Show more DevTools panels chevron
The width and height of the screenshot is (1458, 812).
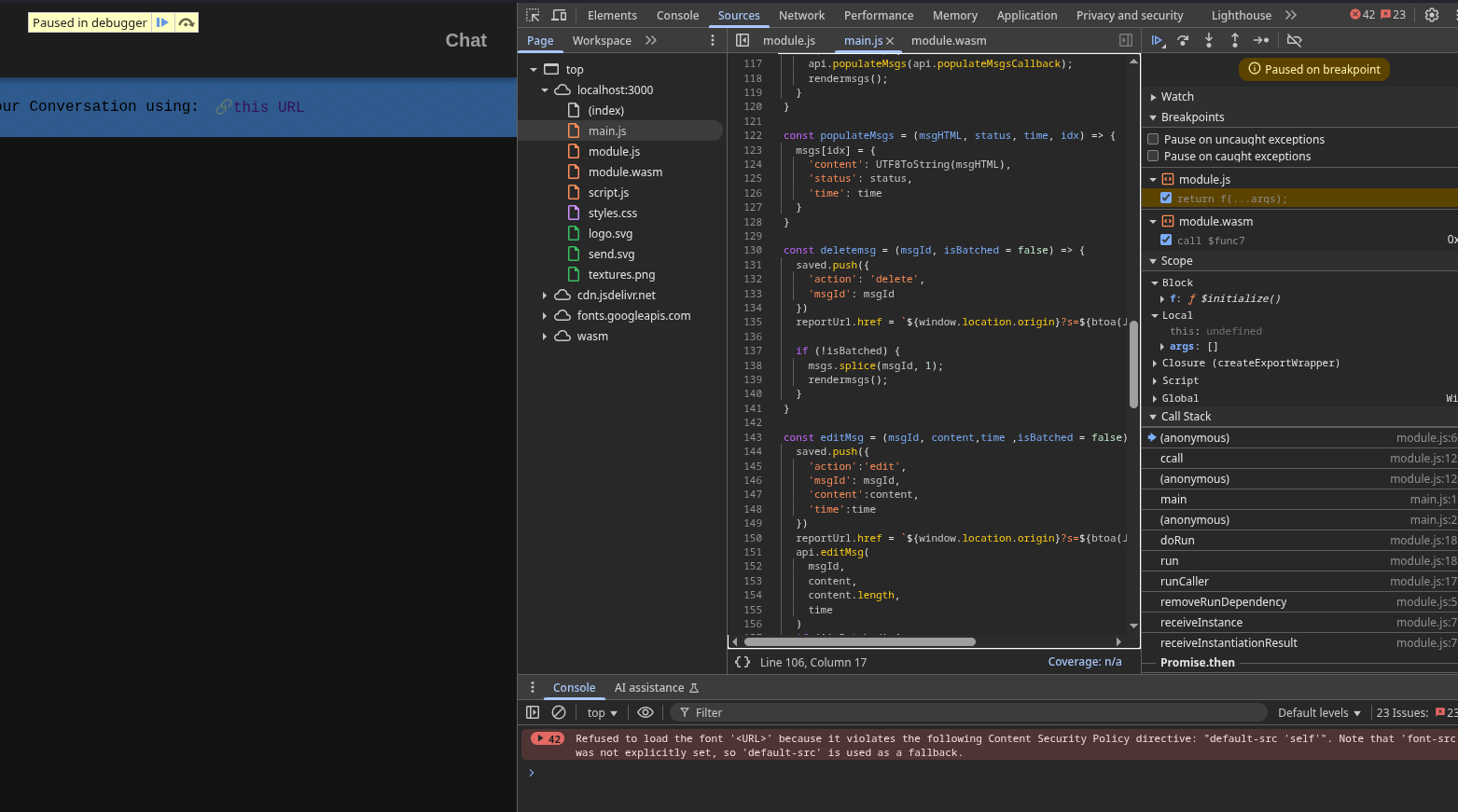point(1291,15)
